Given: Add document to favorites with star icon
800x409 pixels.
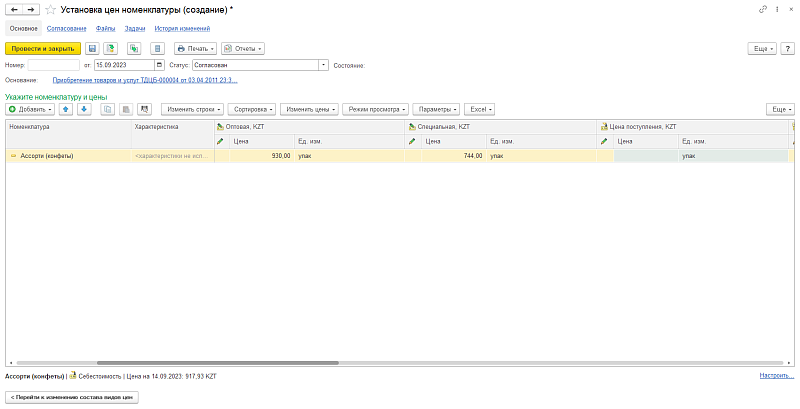Looking at the screenshot, I should pyautogui.click(x=51, y=9).
